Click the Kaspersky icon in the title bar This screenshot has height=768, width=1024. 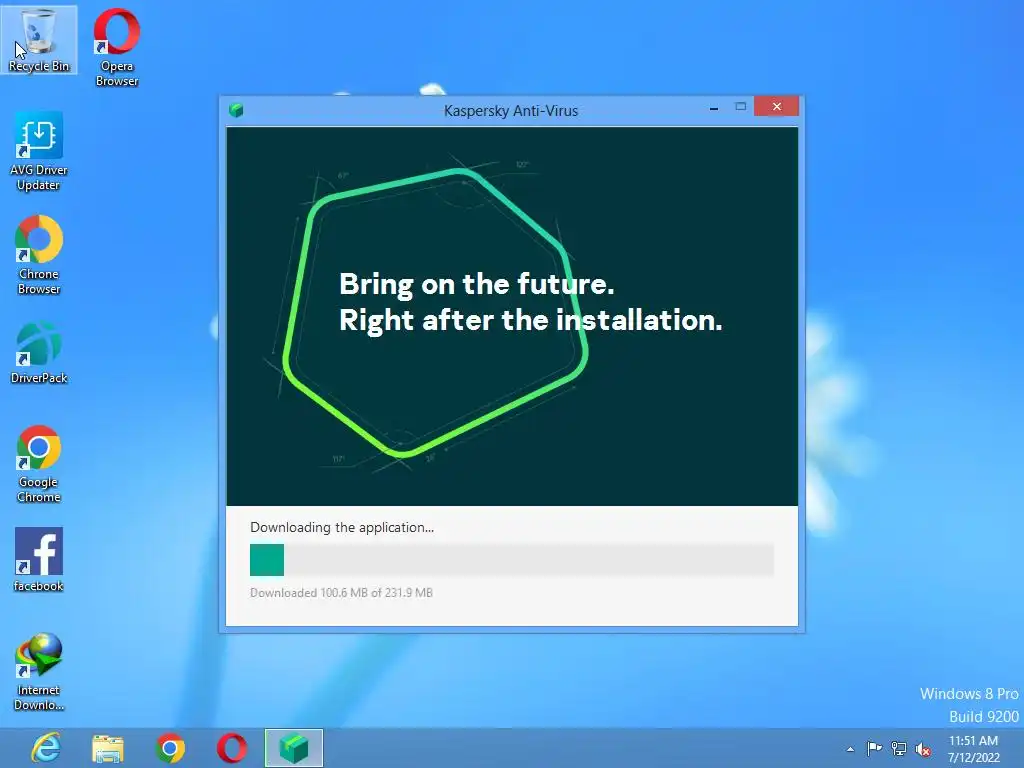click(236, 110)
